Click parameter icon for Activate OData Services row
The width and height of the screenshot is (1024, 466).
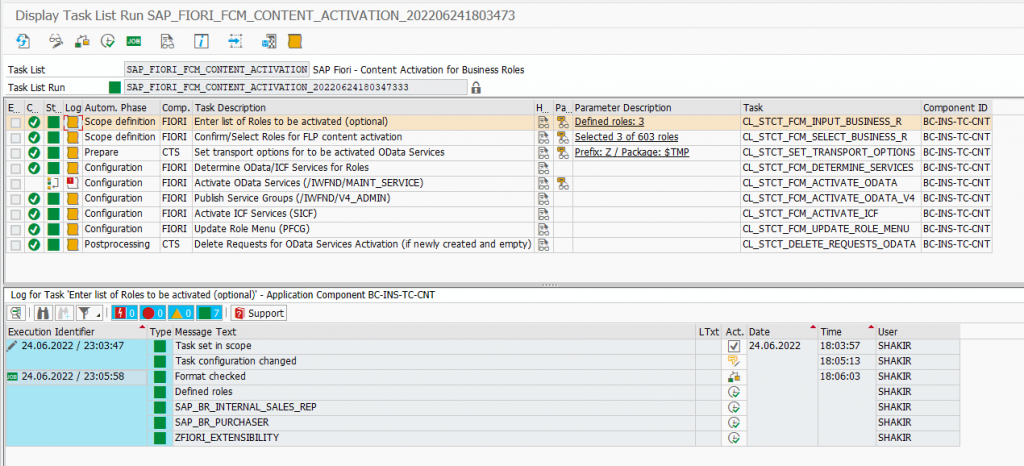[x=562, y=183]
